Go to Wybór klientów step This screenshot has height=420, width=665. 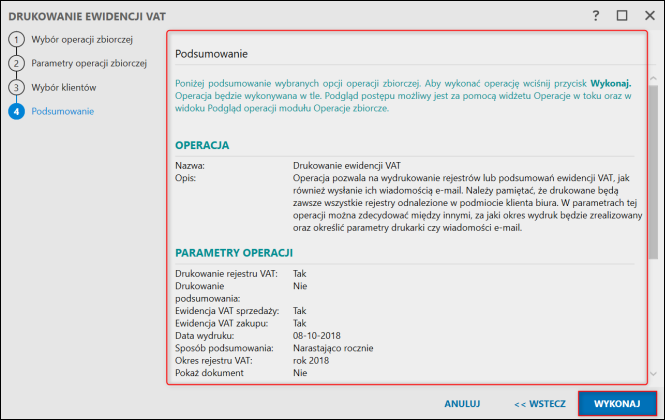coord(64,87)
